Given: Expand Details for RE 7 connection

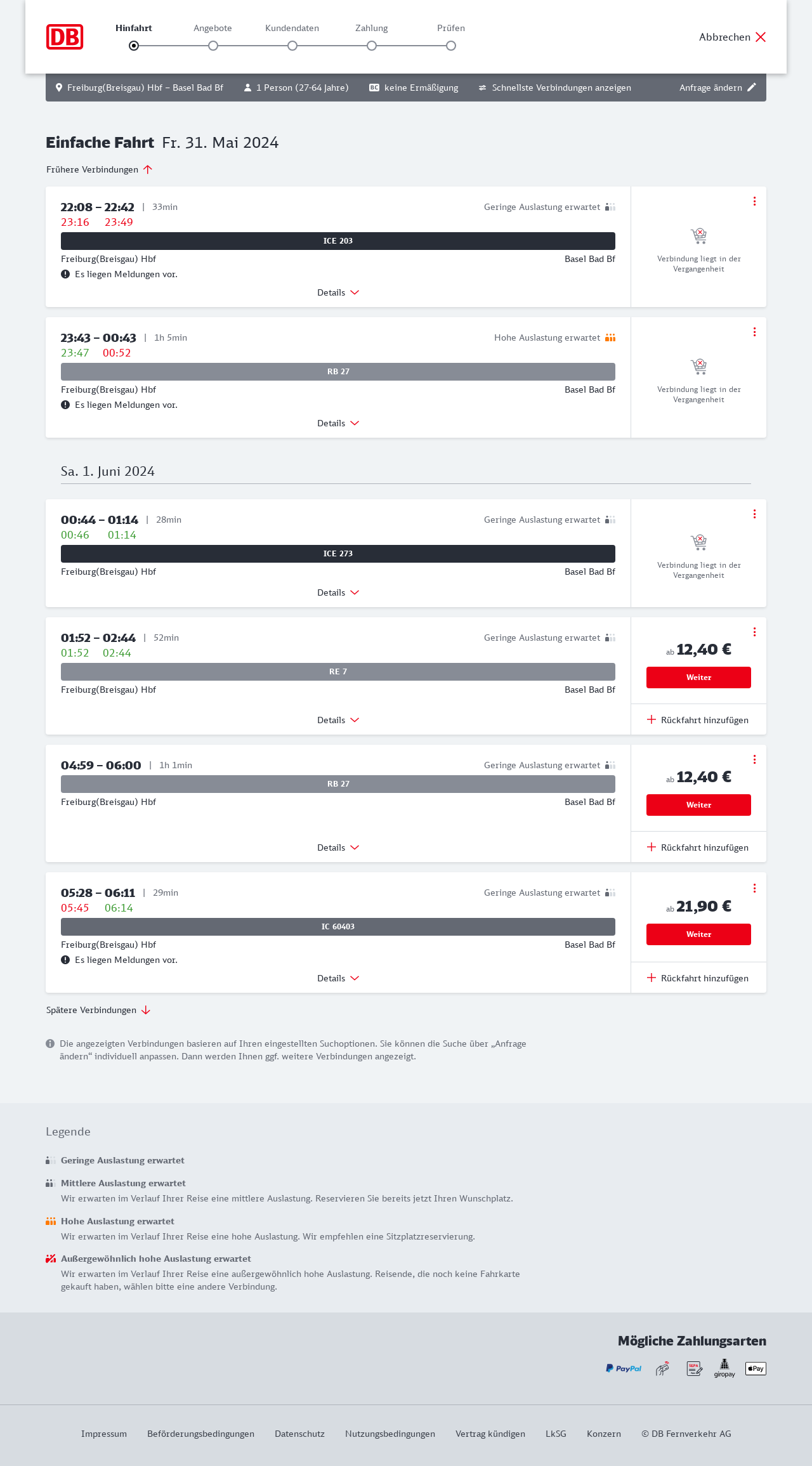Looking at the screenshot, I should click(338, 720).
